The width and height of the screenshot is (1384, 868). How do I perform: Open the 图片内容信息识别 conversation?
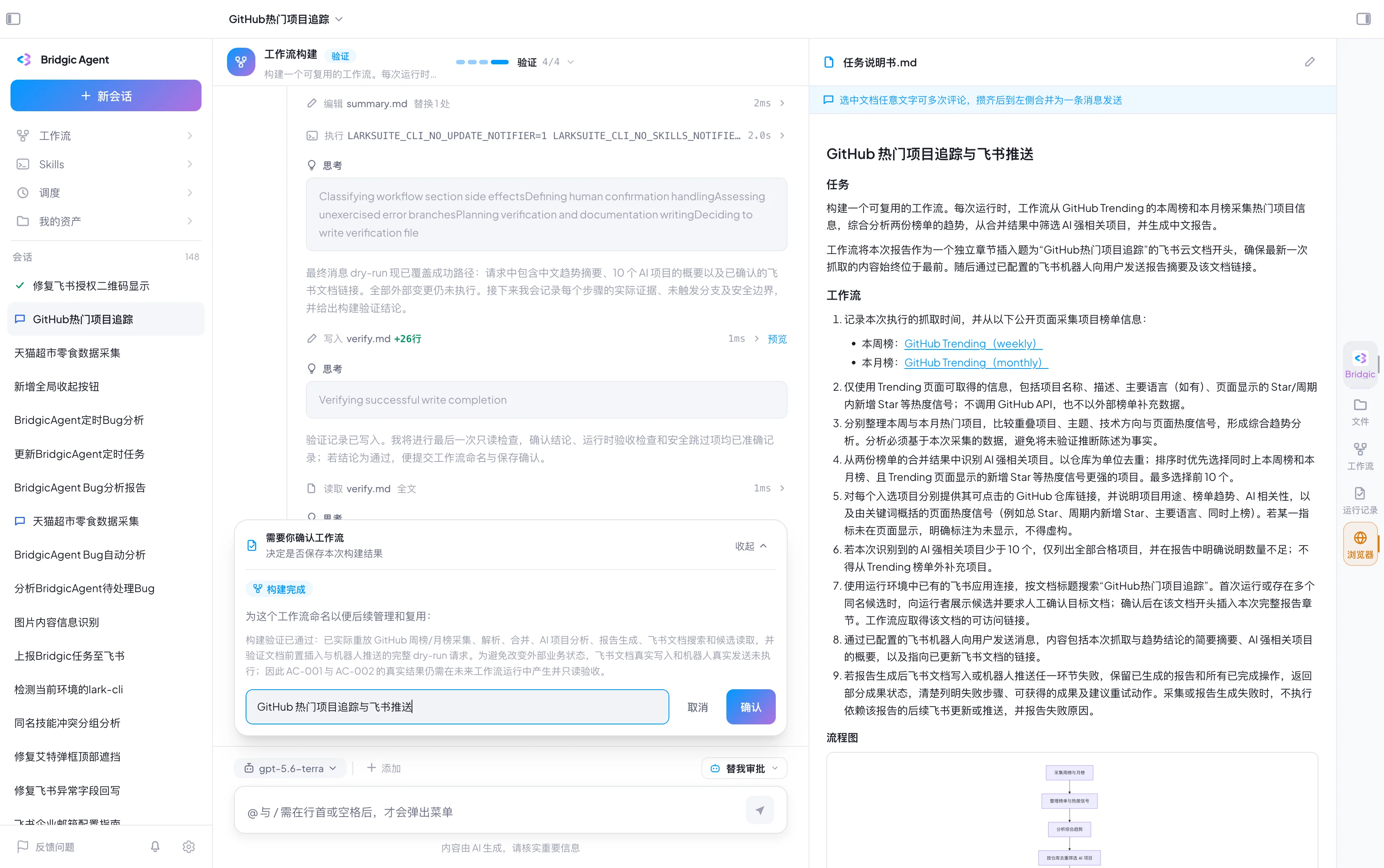tap(106, 622)
